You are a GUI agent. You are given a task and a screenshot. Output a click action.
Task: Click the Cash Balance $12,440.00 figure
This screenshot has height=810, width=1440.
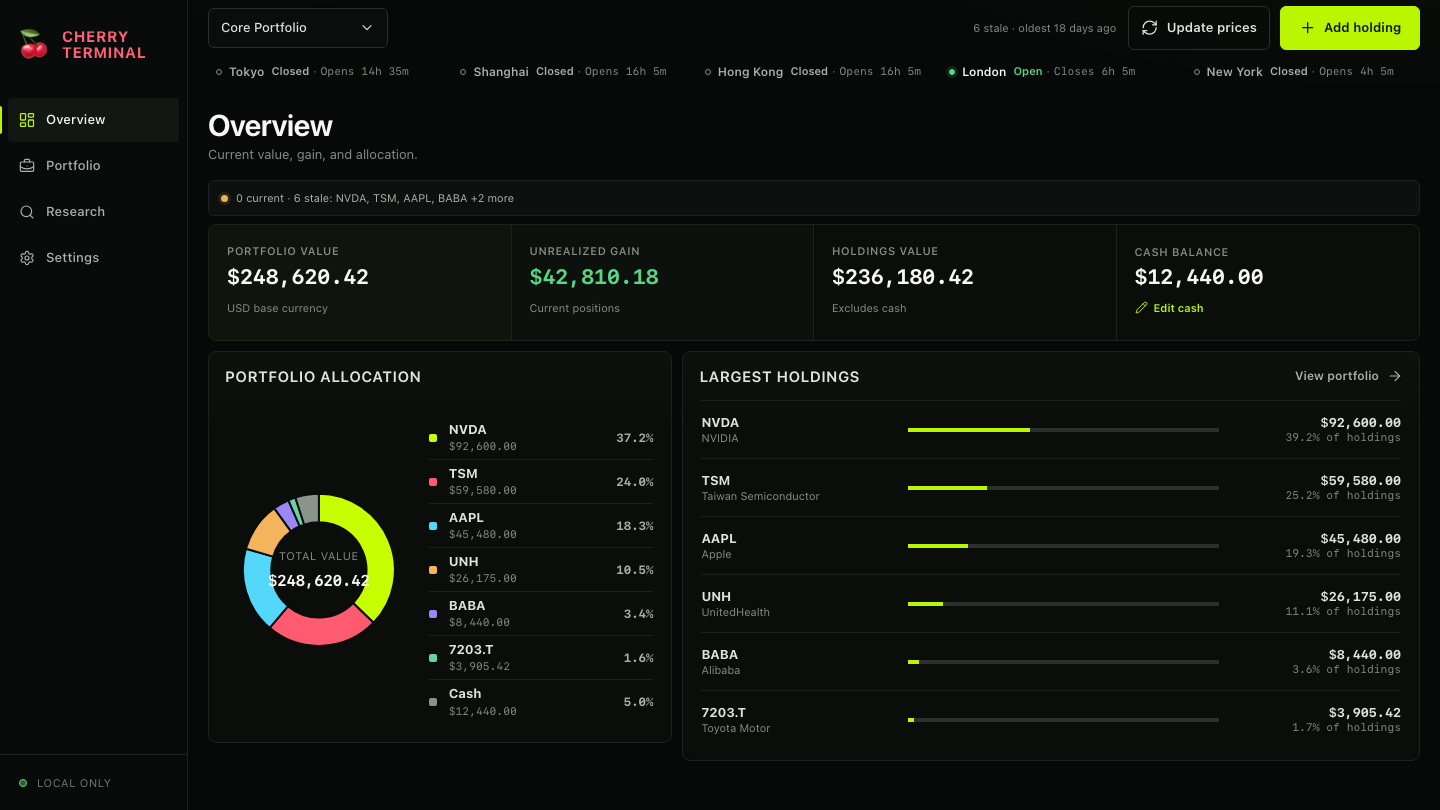1199,277
